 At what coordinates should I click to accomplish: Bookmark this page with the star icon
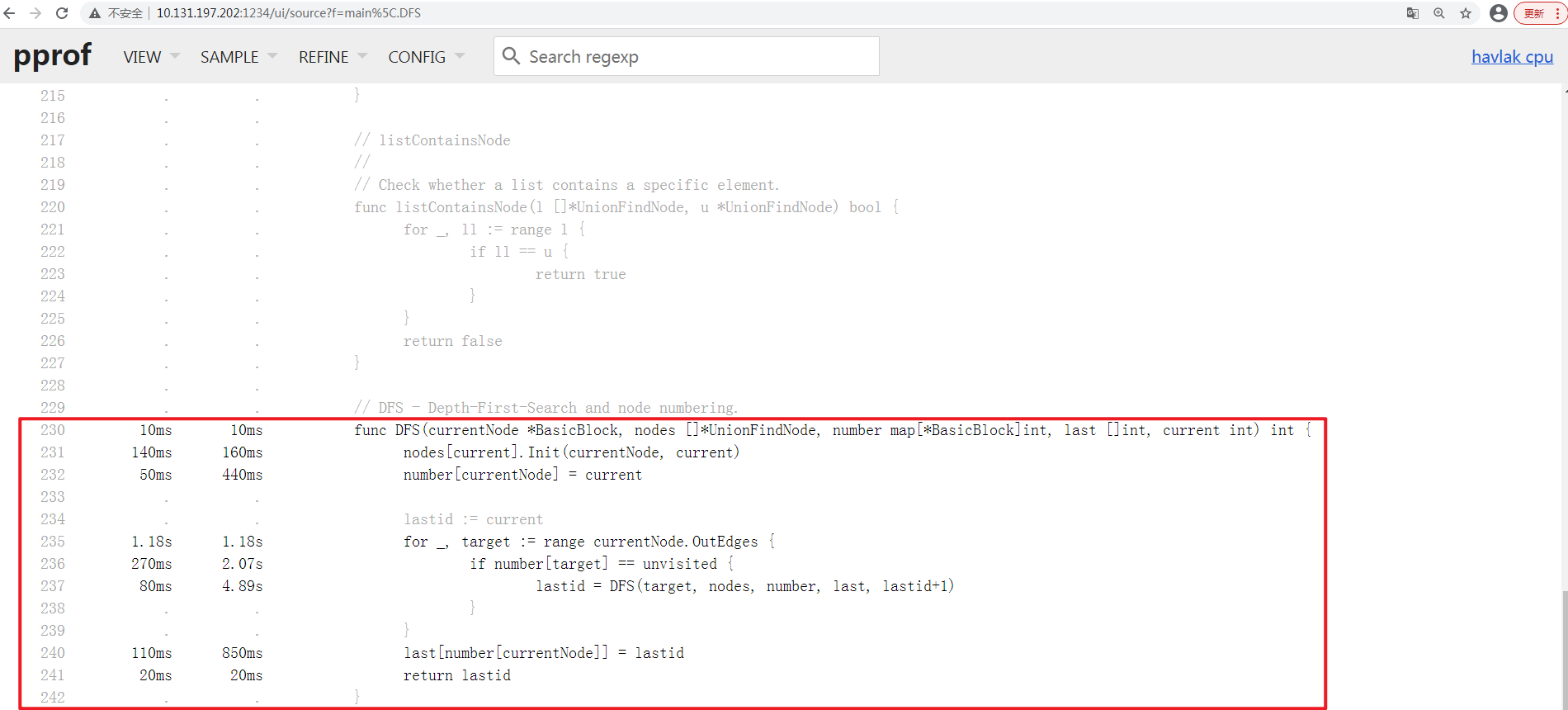[x=1466, y=13]
